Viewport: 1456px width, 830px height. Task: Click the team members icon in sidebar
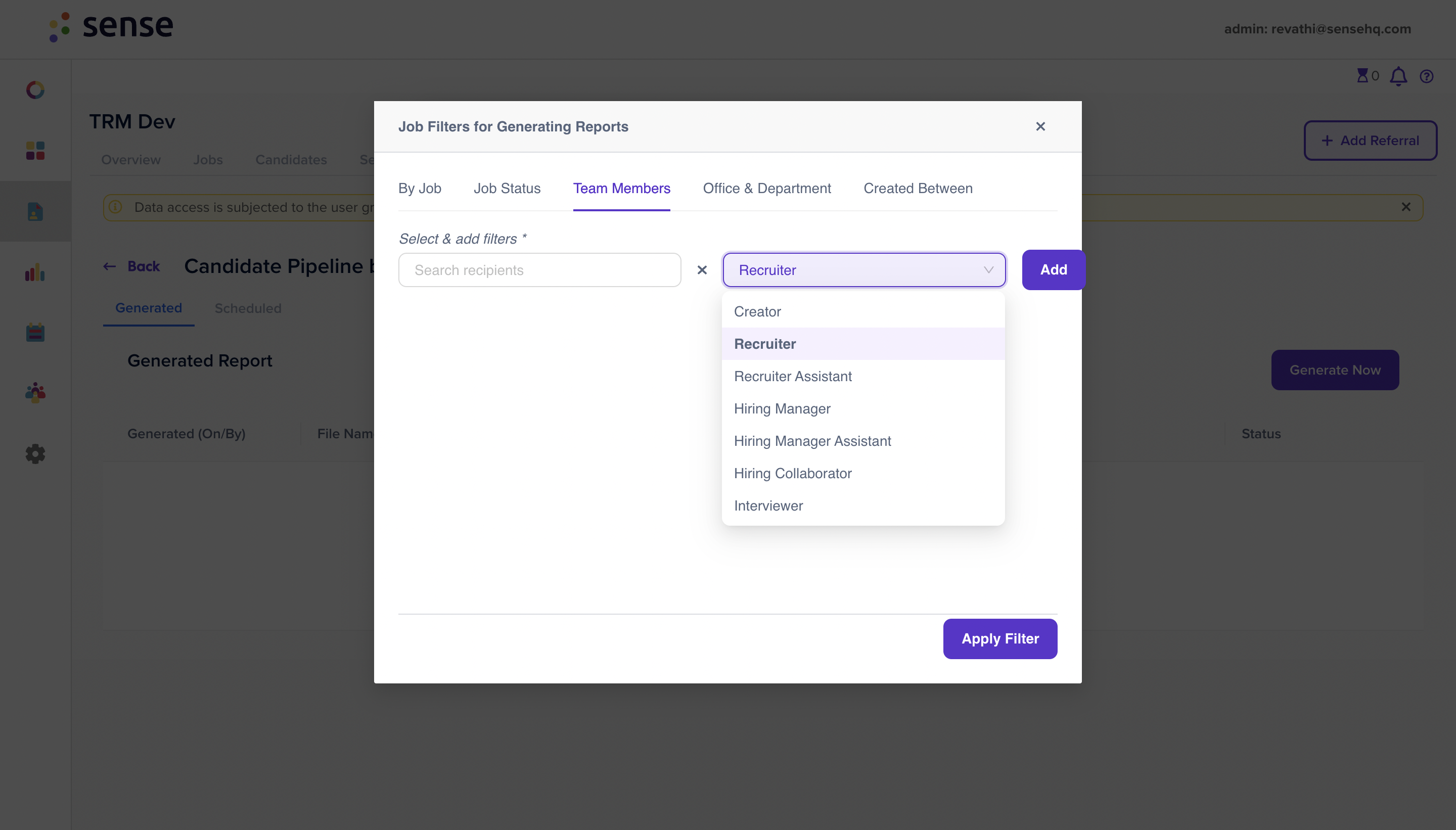[35, 392]
